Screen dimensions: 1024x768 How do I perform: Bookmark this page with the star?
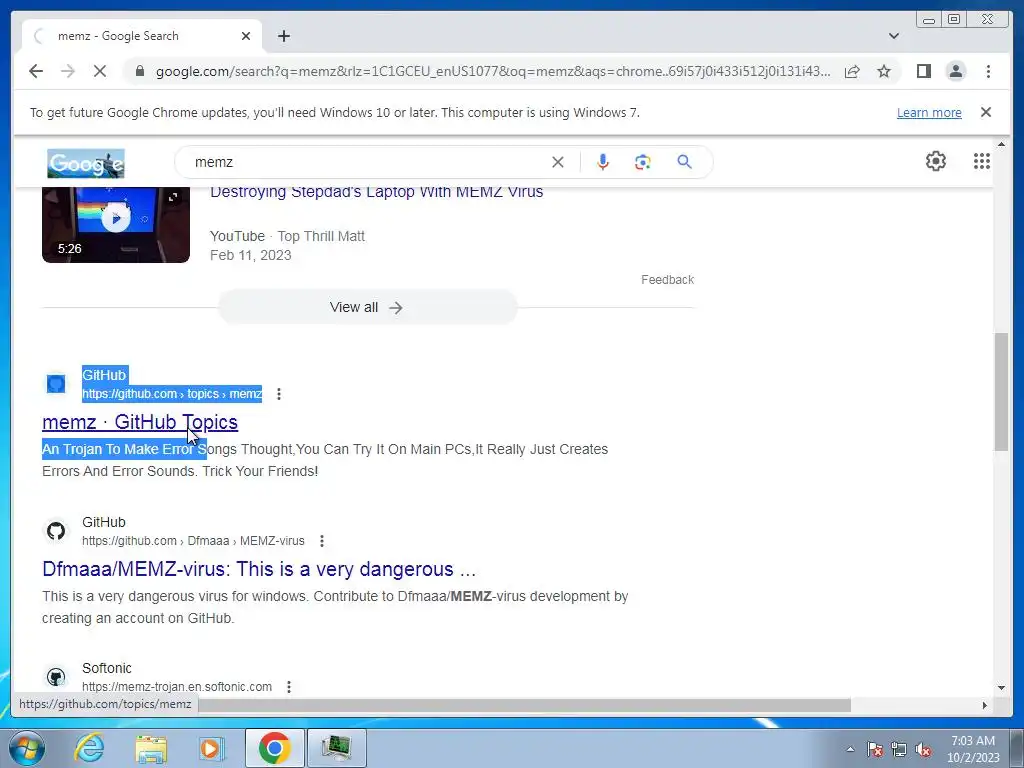(884, 71)
